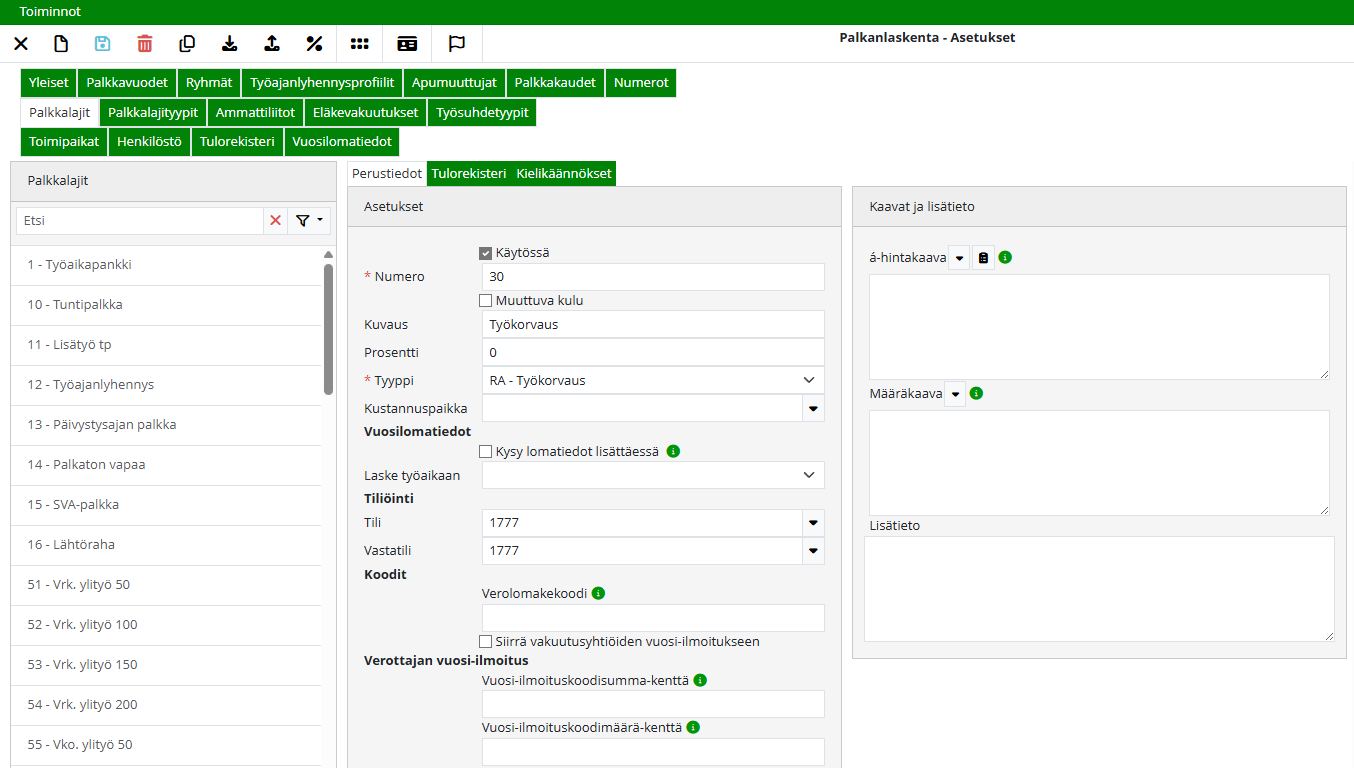Enable the Muuttuva kulu checkbox
The height and width of the screenshot is (768, 1354).
[486, 300]
